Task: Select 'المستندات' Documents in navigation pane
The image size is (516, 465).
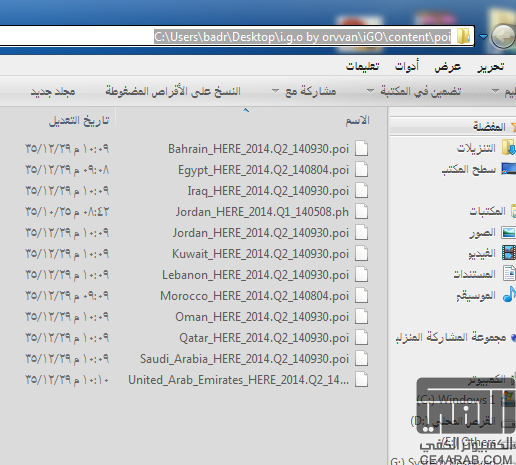Action: 474,274
